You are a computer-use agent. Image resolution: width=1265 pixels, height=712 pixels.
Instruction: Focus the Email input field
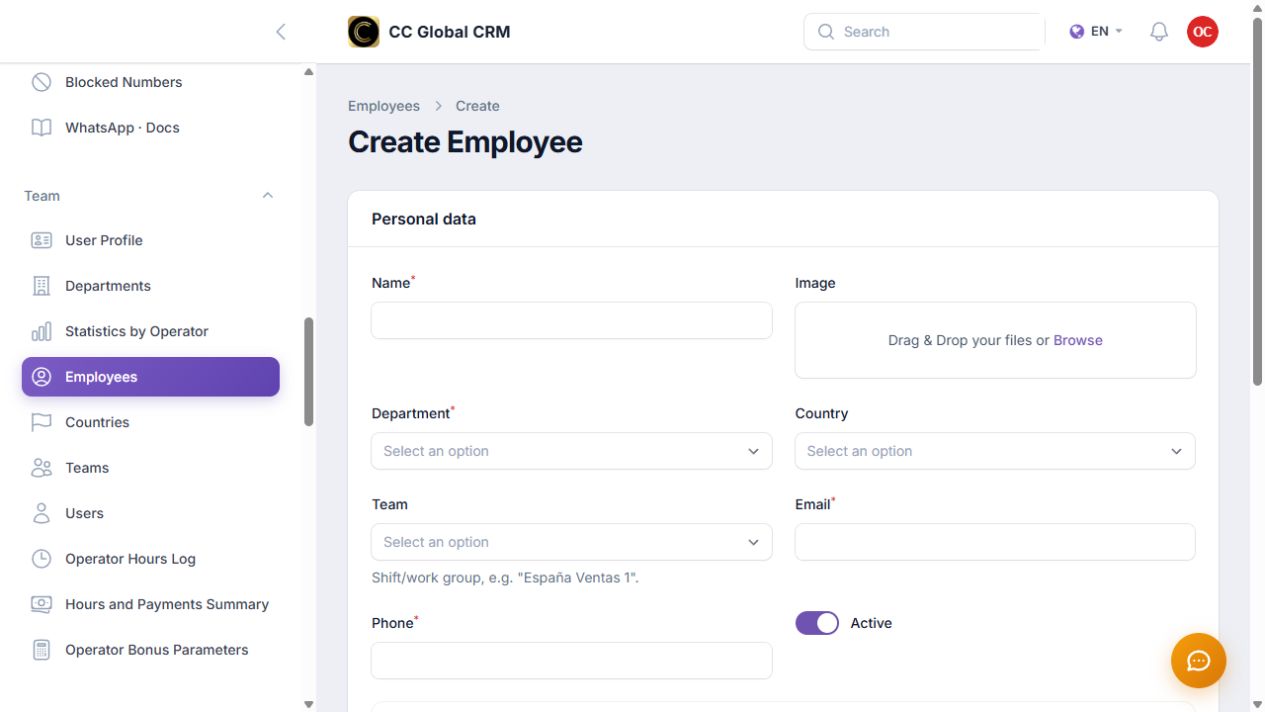pos(995,542)
